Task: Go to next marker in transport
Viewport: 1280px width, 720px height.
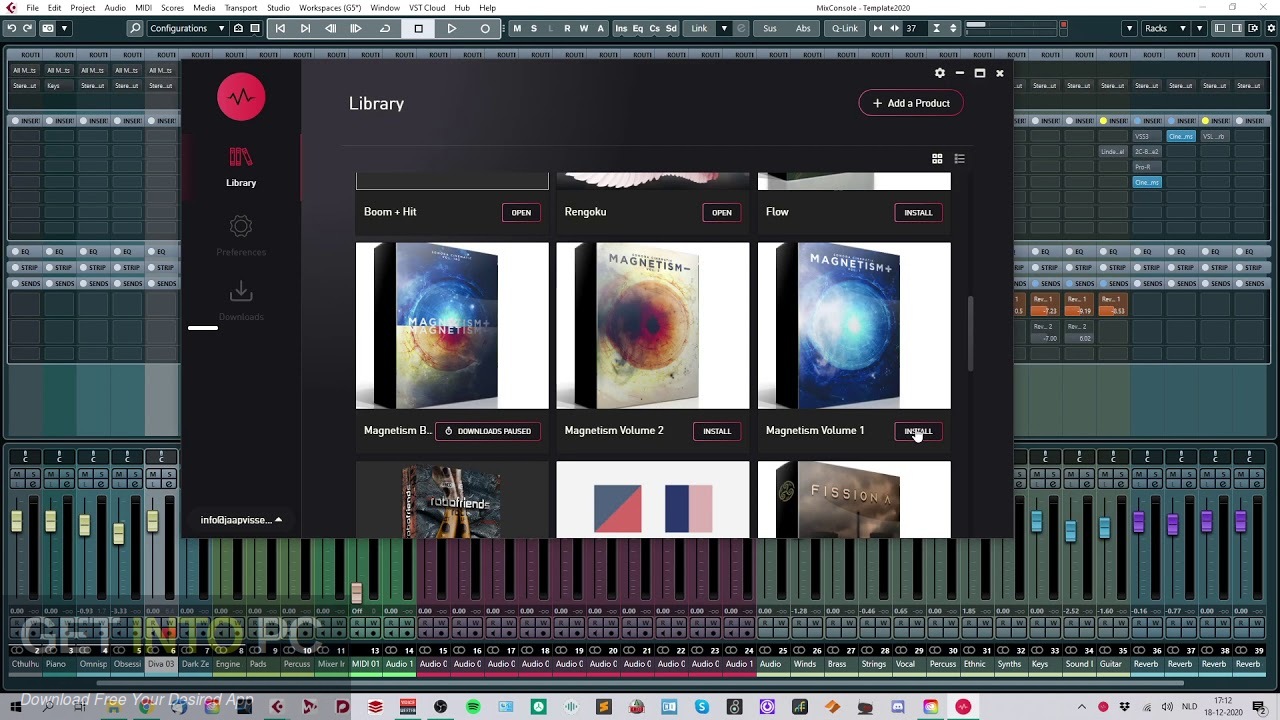Action: click(x=305, y=28)
